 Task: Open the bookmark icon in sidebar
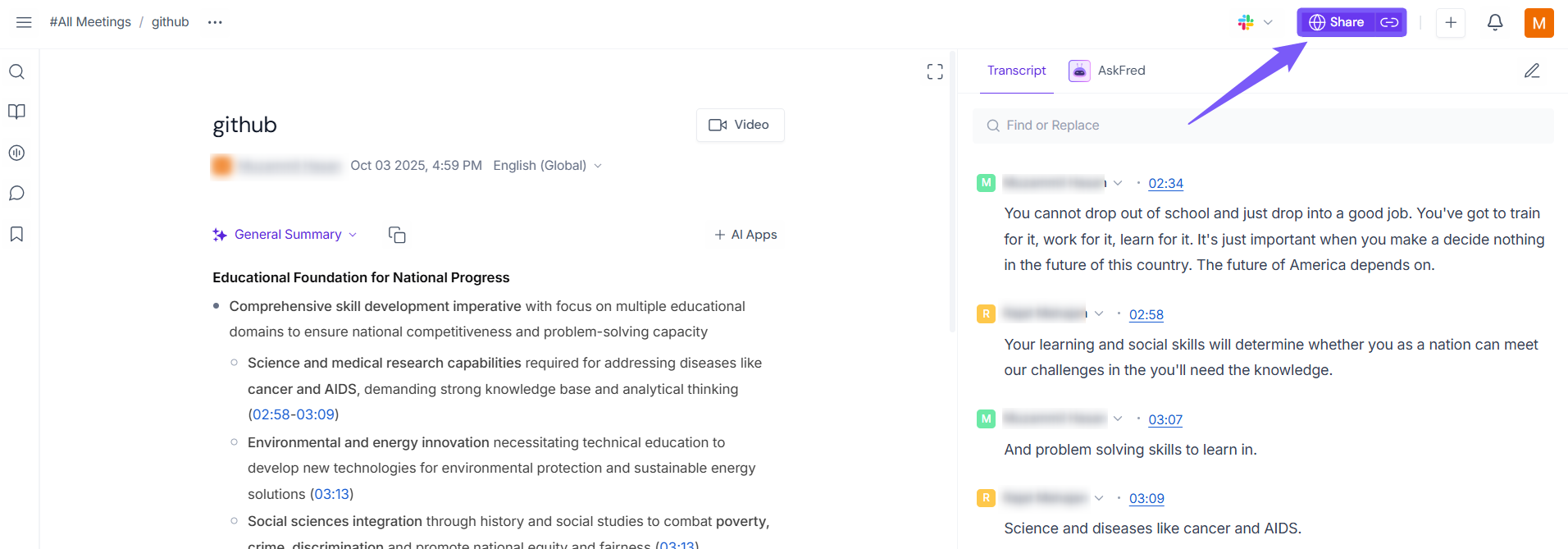pyautogui.click(x=16, y=235)
